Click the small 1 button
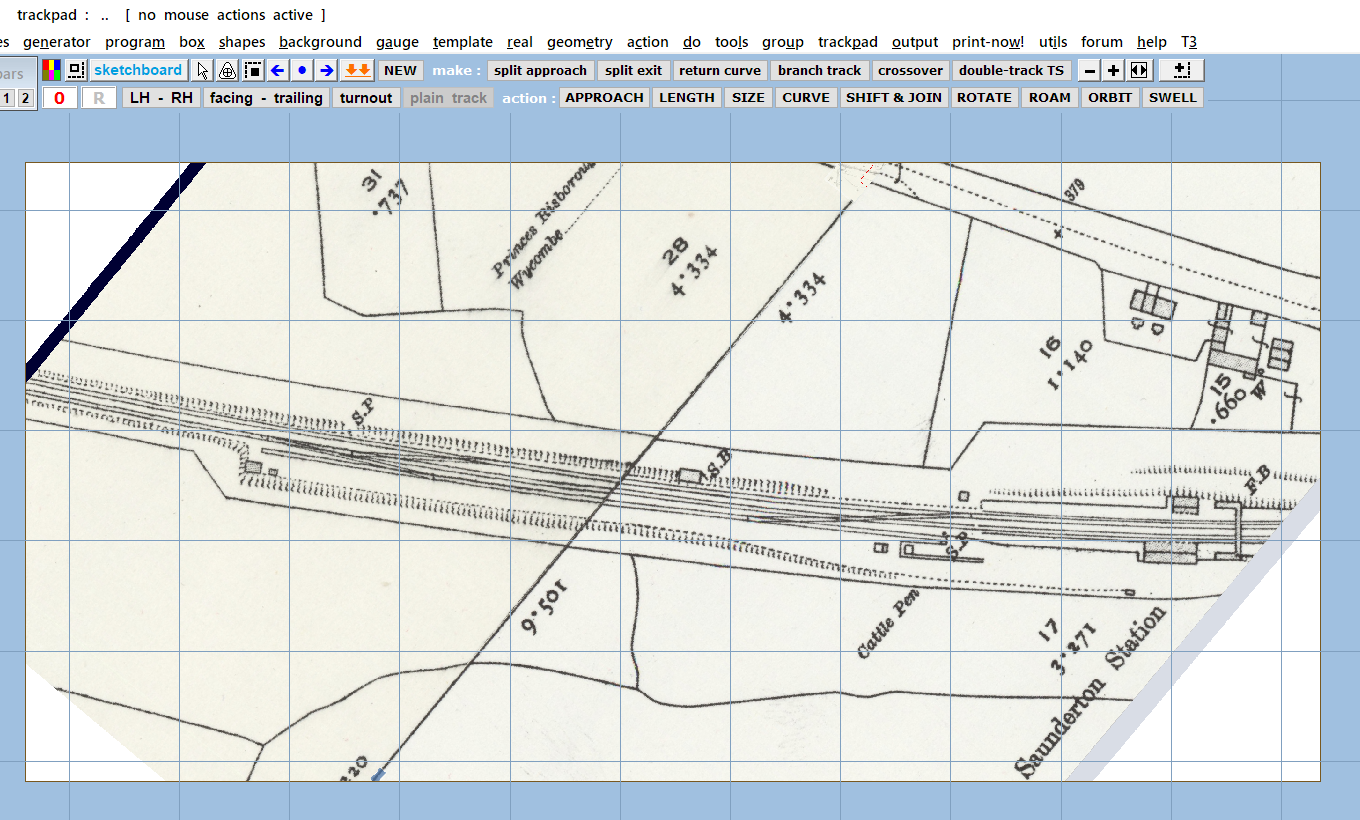The height and width of the screenshot is (820, 1360). 7,98
